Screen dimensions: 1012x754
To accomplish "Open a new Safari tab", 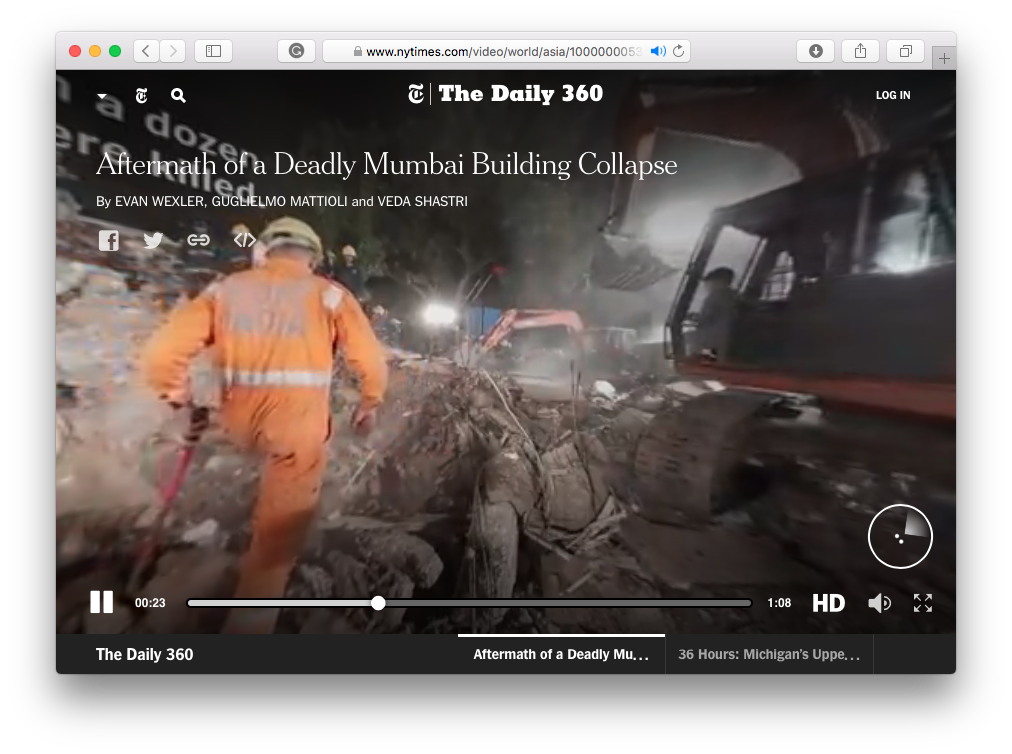I will (944, 59).
